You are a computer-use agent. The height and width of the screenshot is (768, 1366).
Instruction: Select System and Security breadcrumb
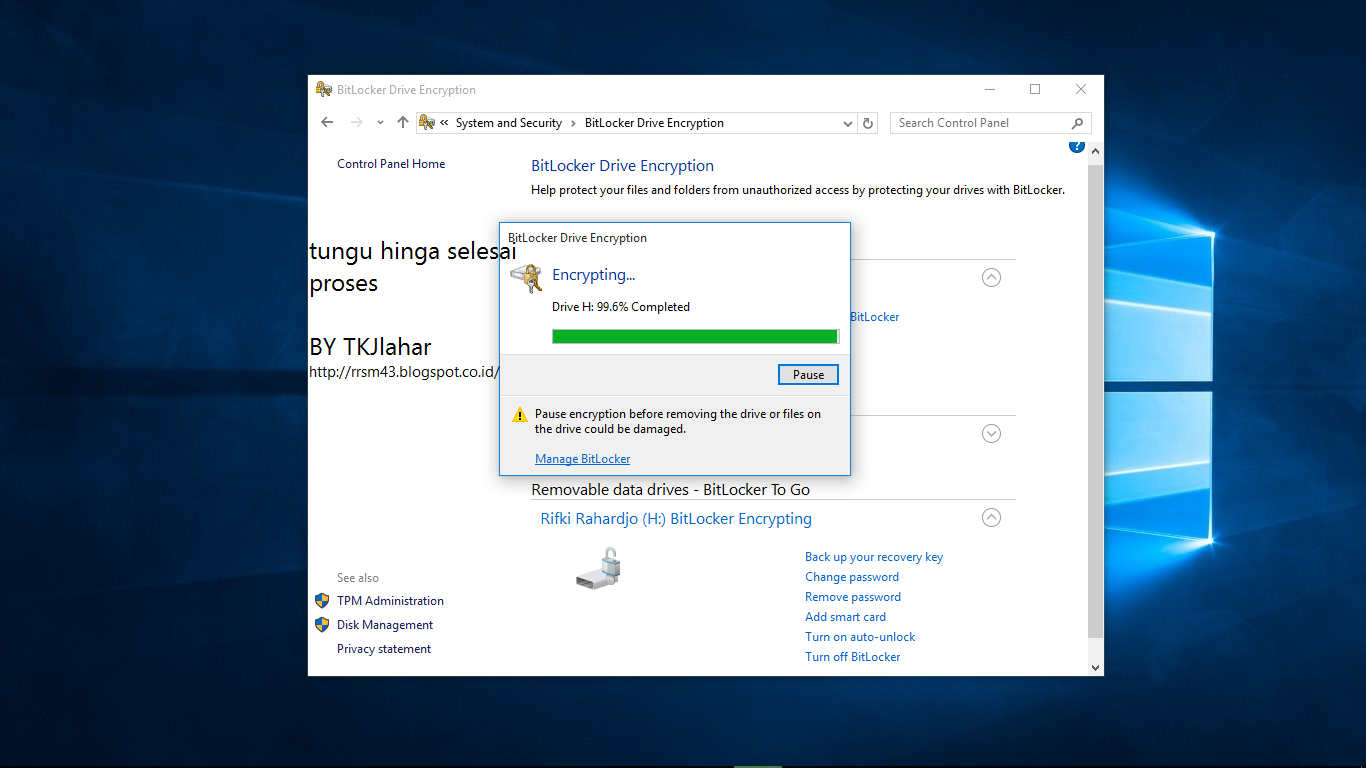coord(509,123)
